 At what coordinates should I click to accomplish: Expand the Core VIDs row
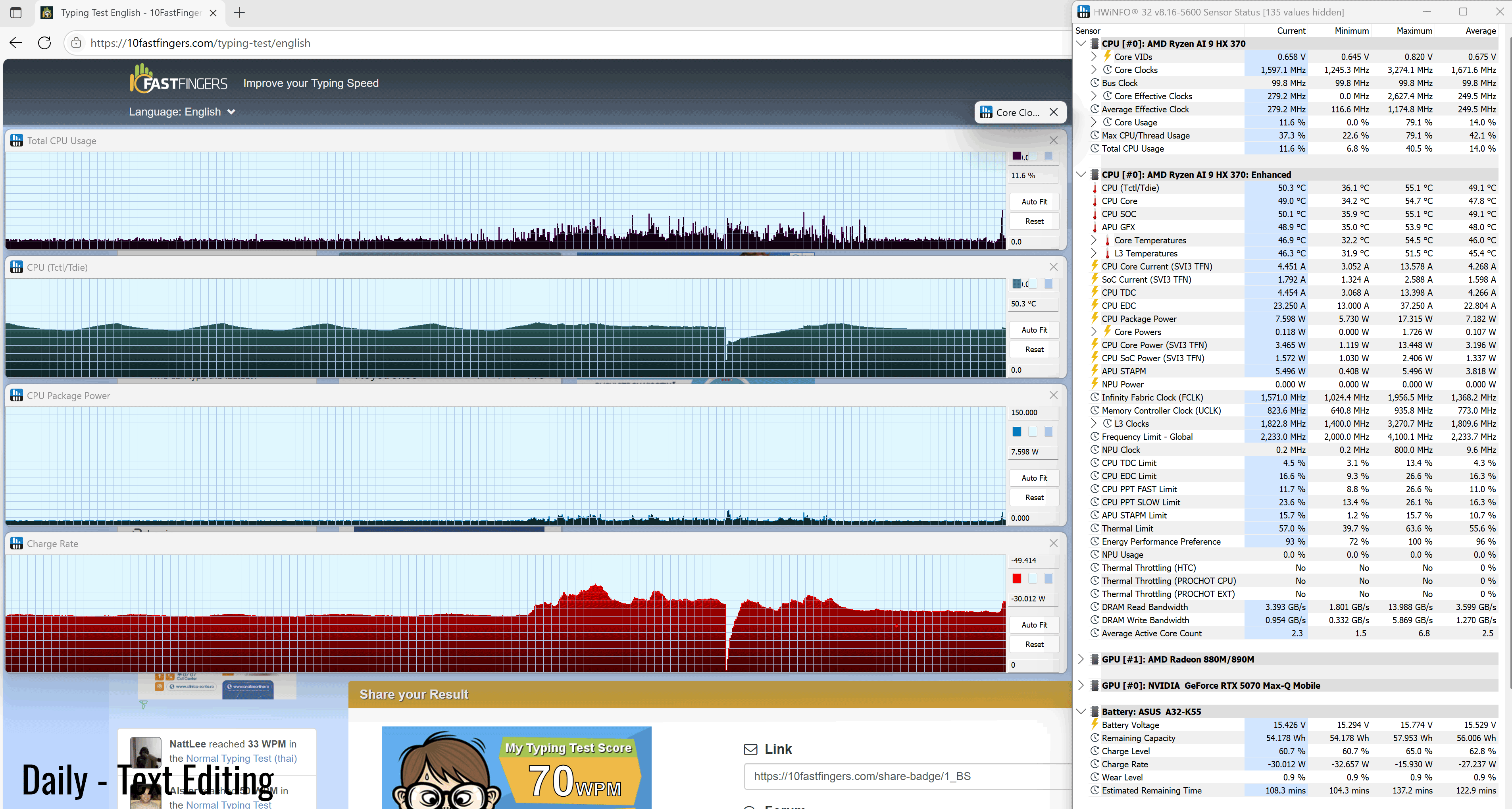point(1093,56)
